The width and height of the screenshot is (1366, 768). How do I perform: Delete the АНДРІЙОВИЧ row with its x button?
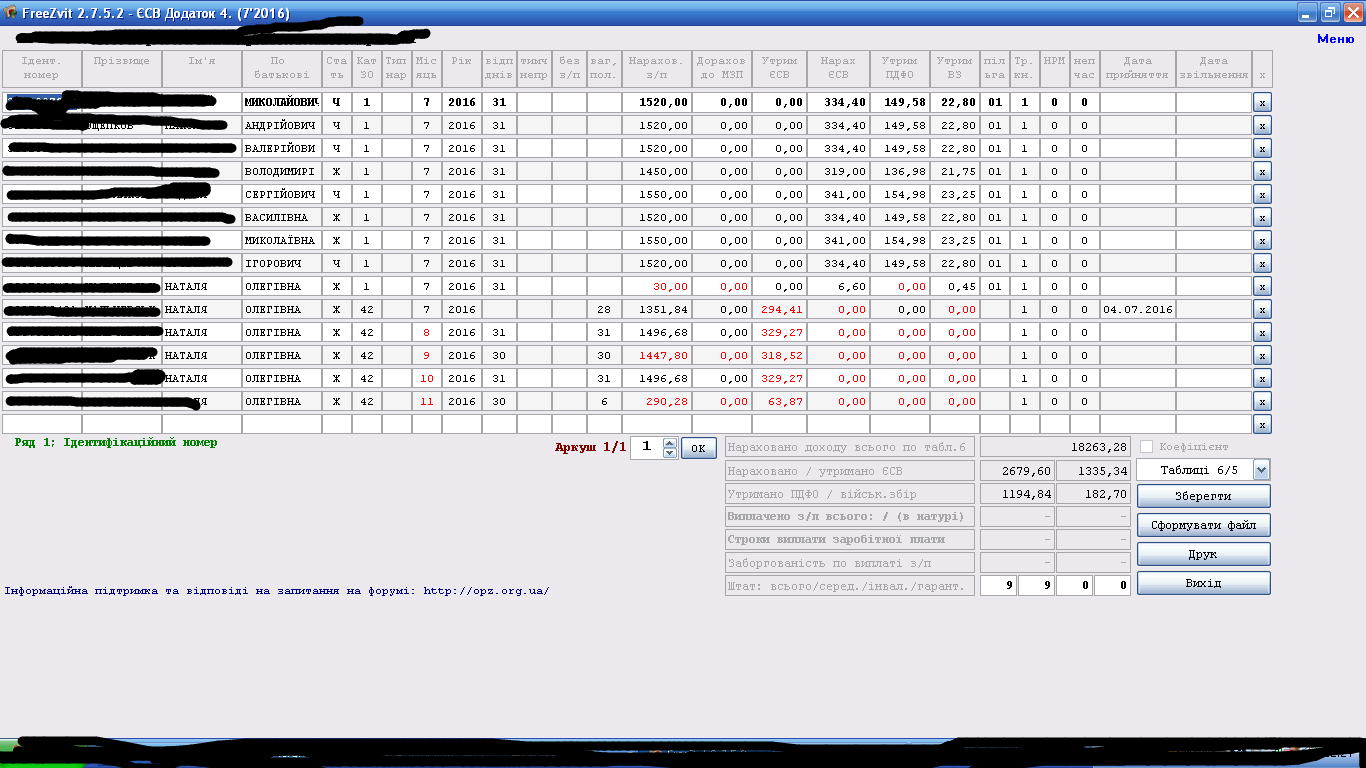[x=1262, y=125]
